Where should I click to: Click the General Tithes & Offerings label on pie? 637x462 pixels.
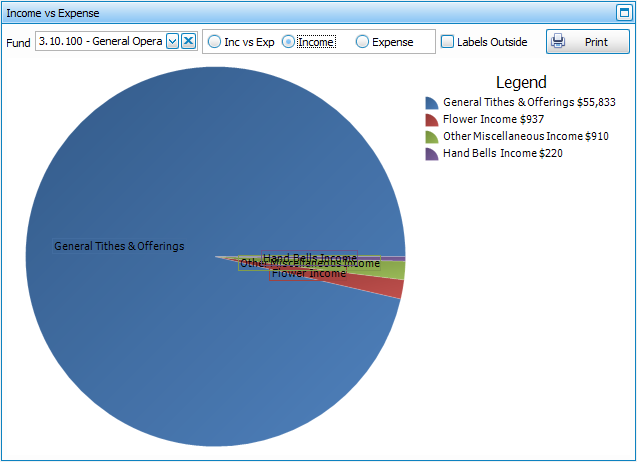(119, 246)
